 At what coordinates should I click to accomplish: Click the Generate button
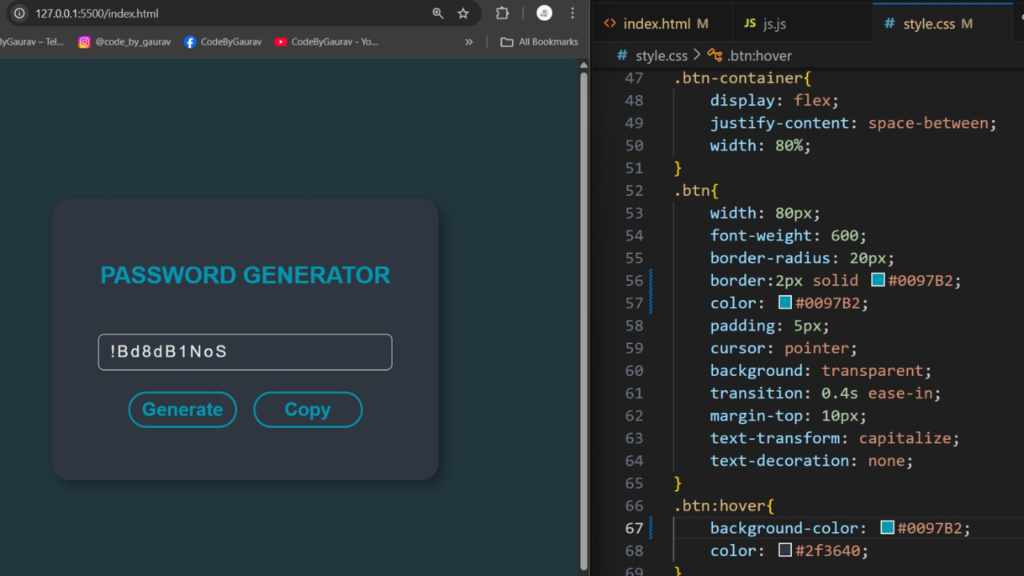tap(182, 409)
